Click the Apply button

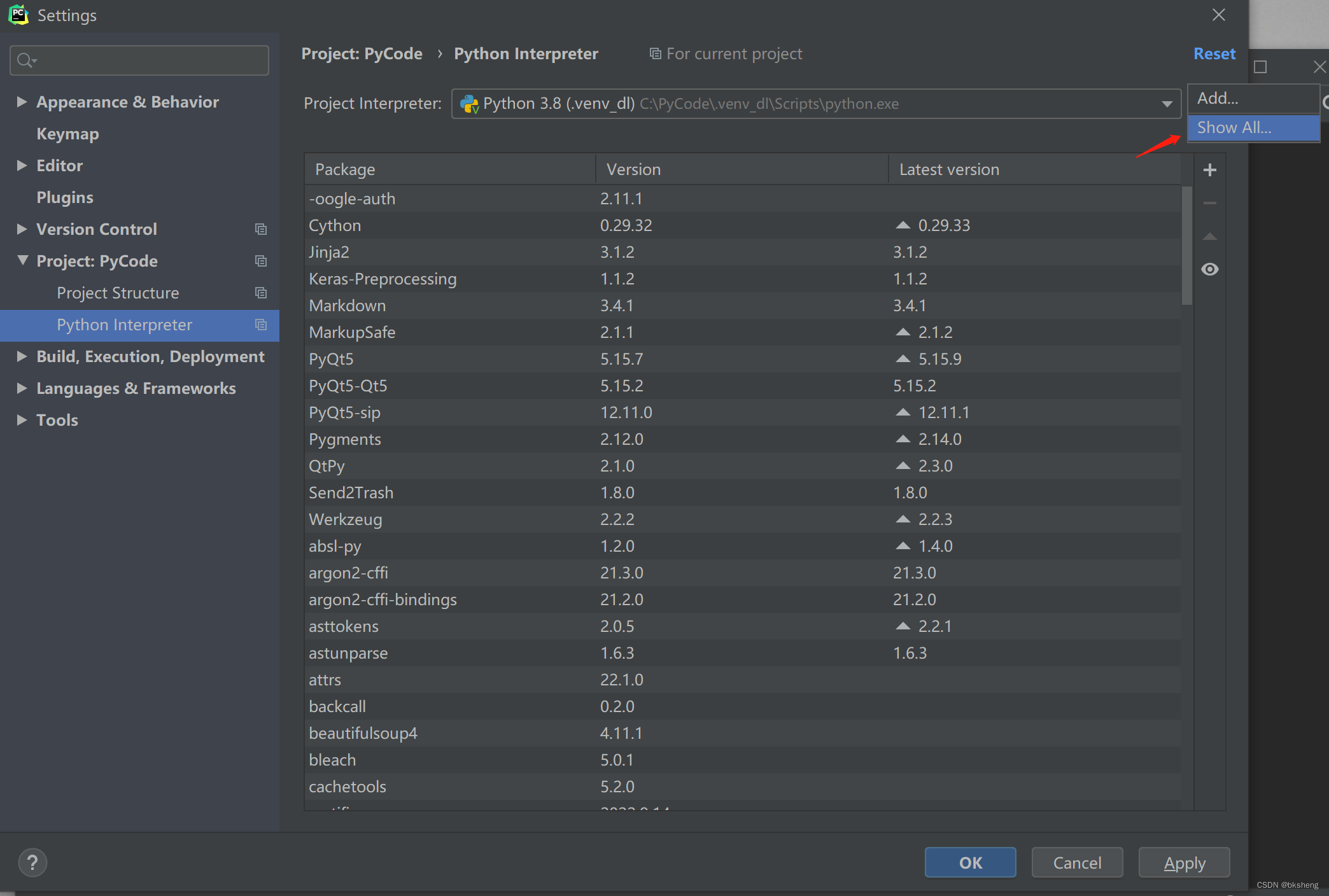tap(1184, 863)
